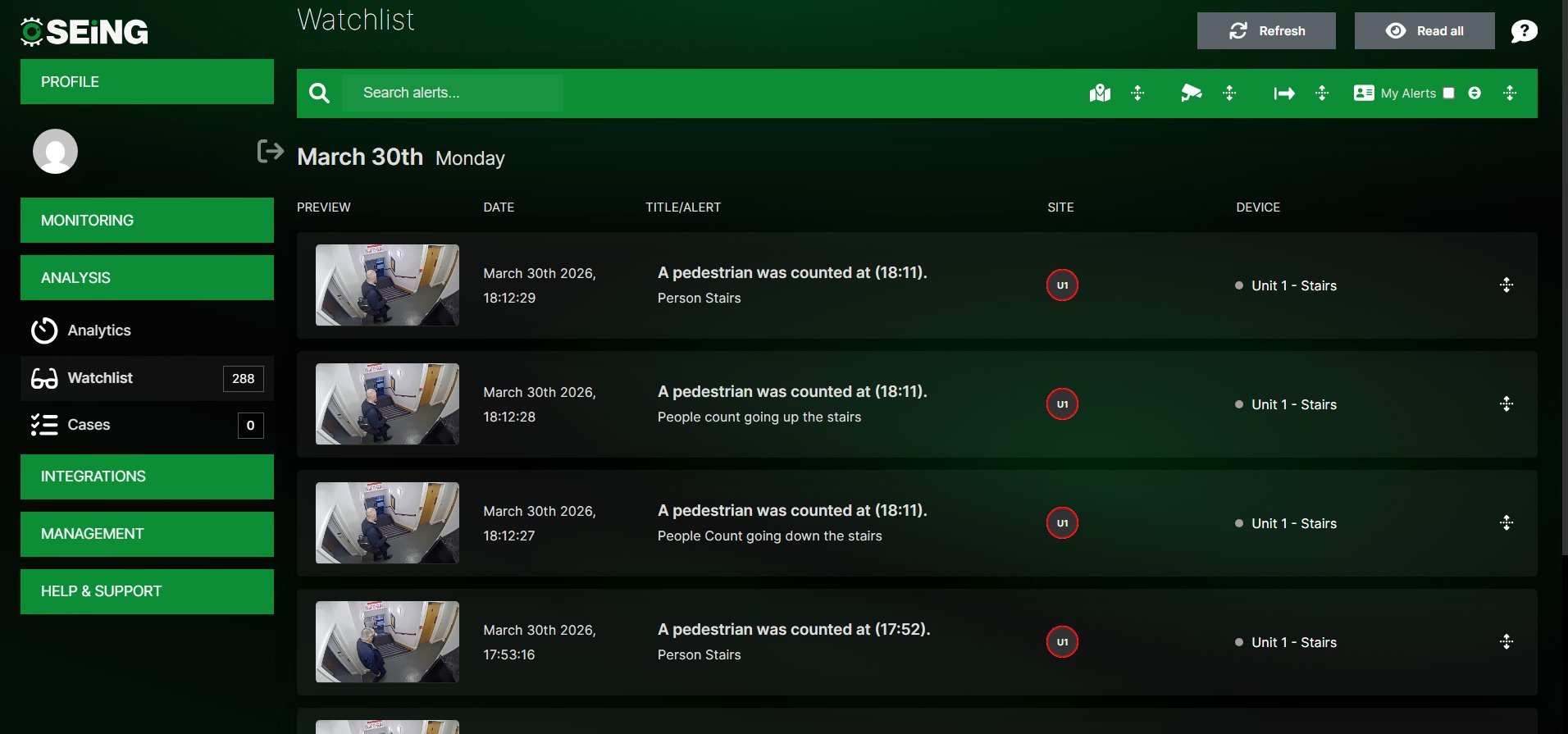Click the circle icon beside My Alerts checkbox

[x=1475, y=93]
